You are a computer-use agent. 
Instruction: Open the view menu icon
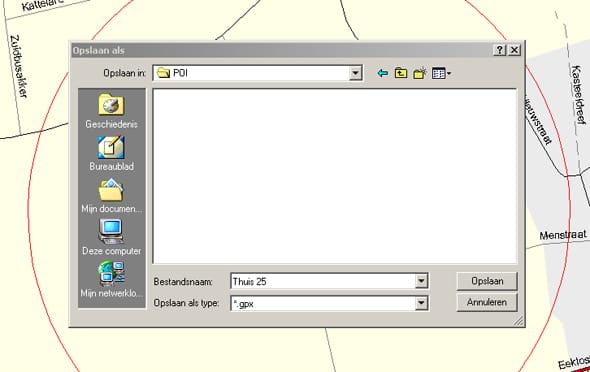pos(441,73)
